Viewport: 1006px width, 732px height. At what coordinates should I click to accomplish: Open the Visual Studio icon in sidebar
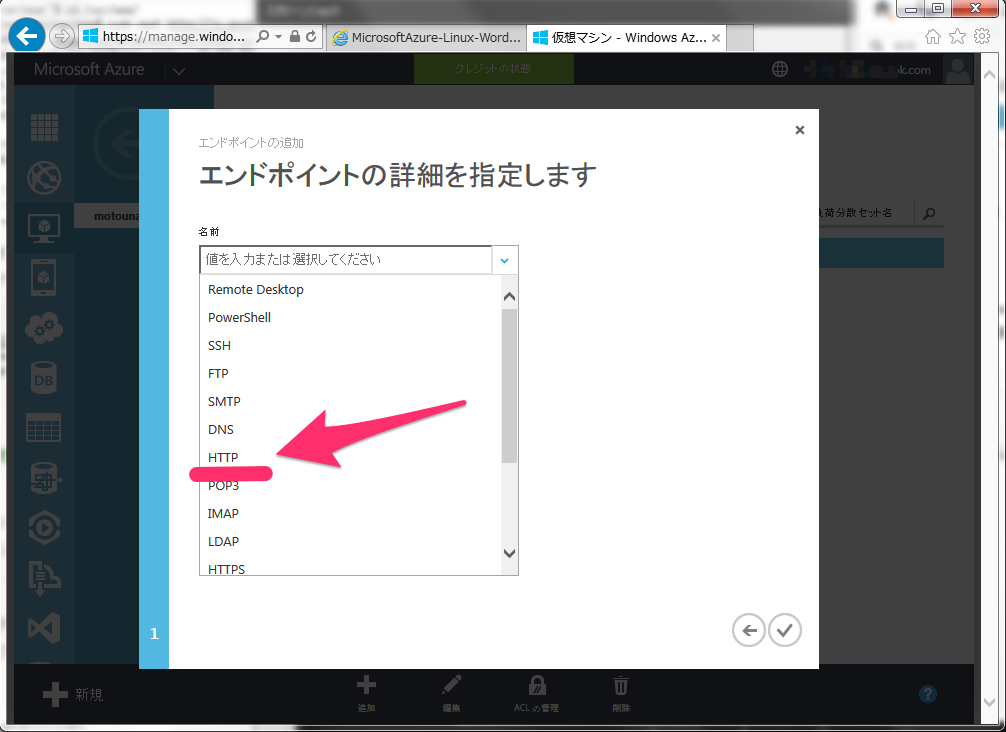44,628
